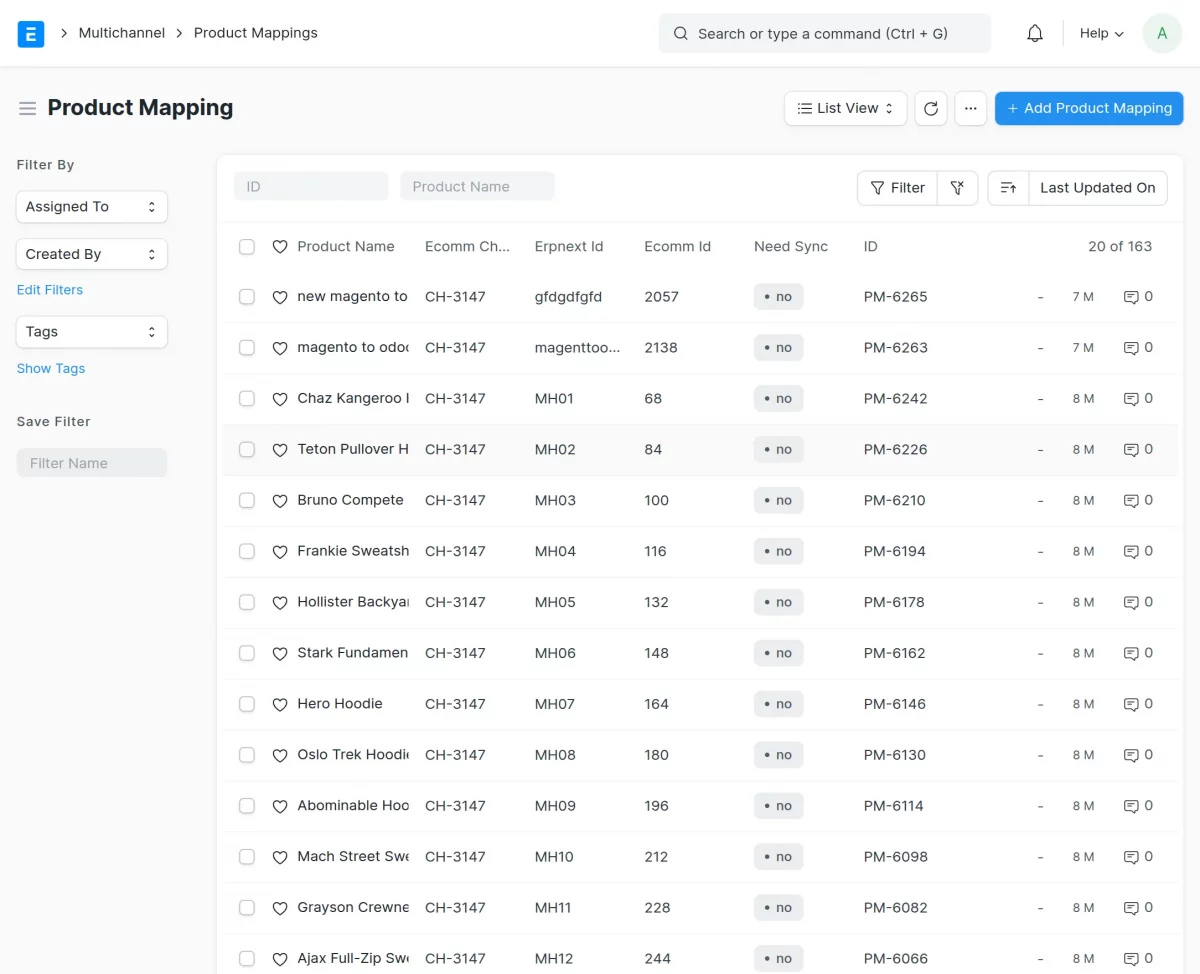Check the Abominable Hoodie row checkbox
This screenshot has height=974, width=1200.
(x=247, y=806)
